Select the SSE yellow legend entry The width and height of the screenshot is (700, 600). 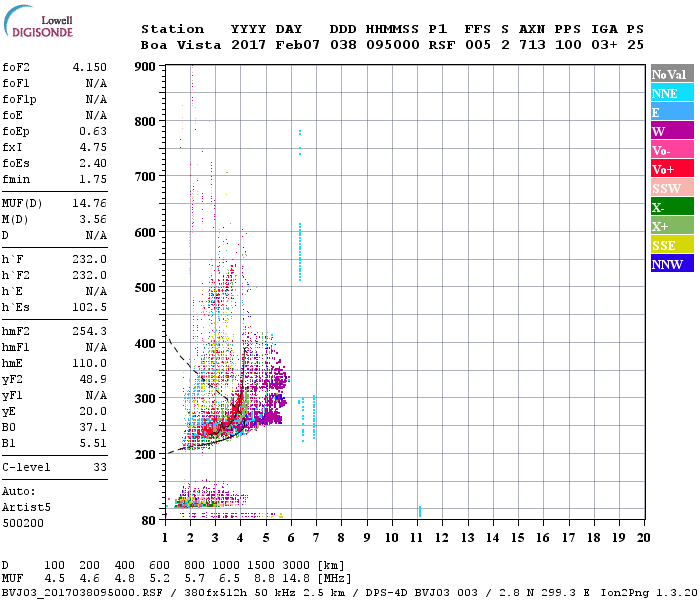pyautogui.click(x=669, y=245)
